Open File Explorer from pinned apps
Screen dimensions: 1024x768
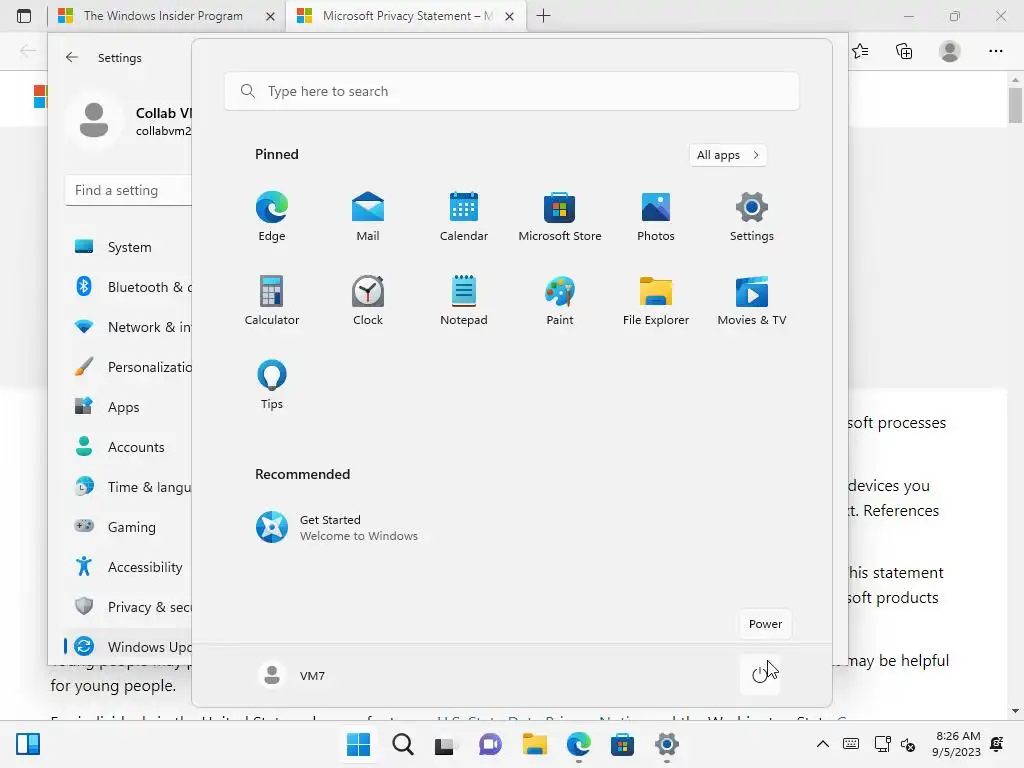tap(656, 300)
